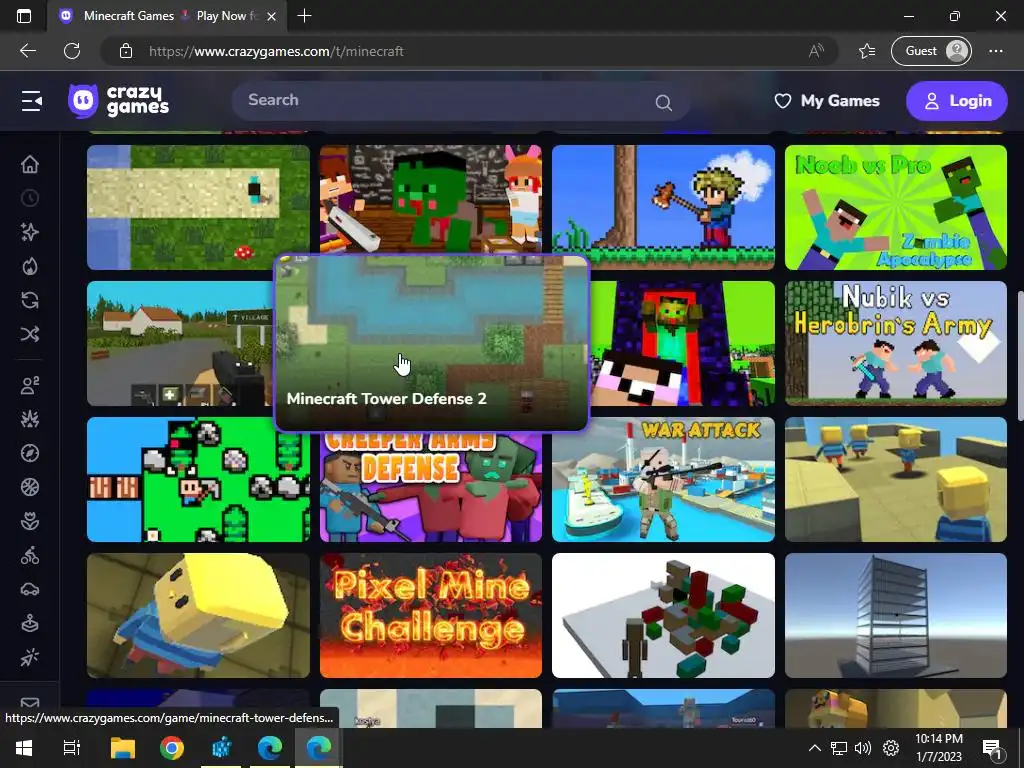Click the taskbar clock showing 10:14 PM
Viewport: 1024px width, 768px height.
click(938, 748)
